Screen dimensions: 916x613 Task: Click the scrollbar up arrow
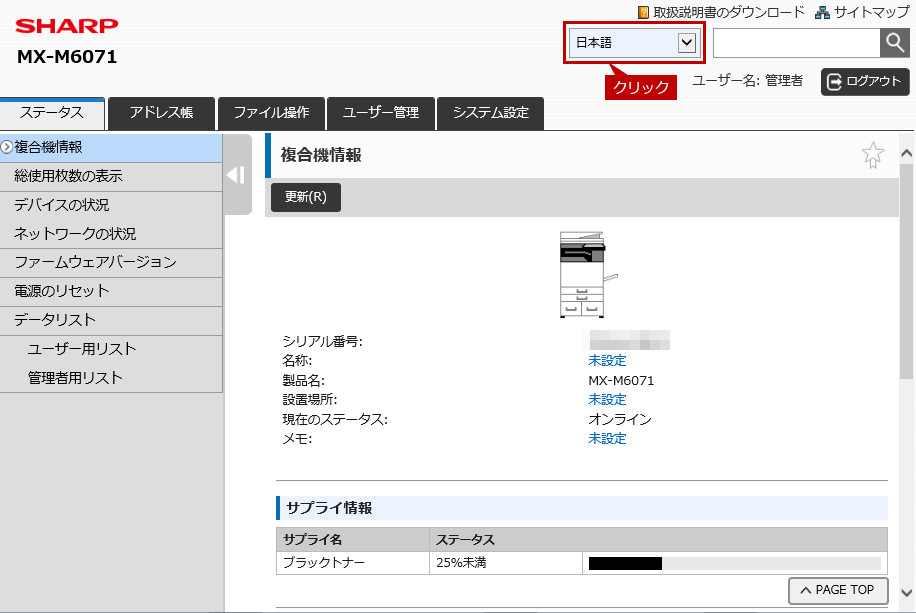point(907,153)
